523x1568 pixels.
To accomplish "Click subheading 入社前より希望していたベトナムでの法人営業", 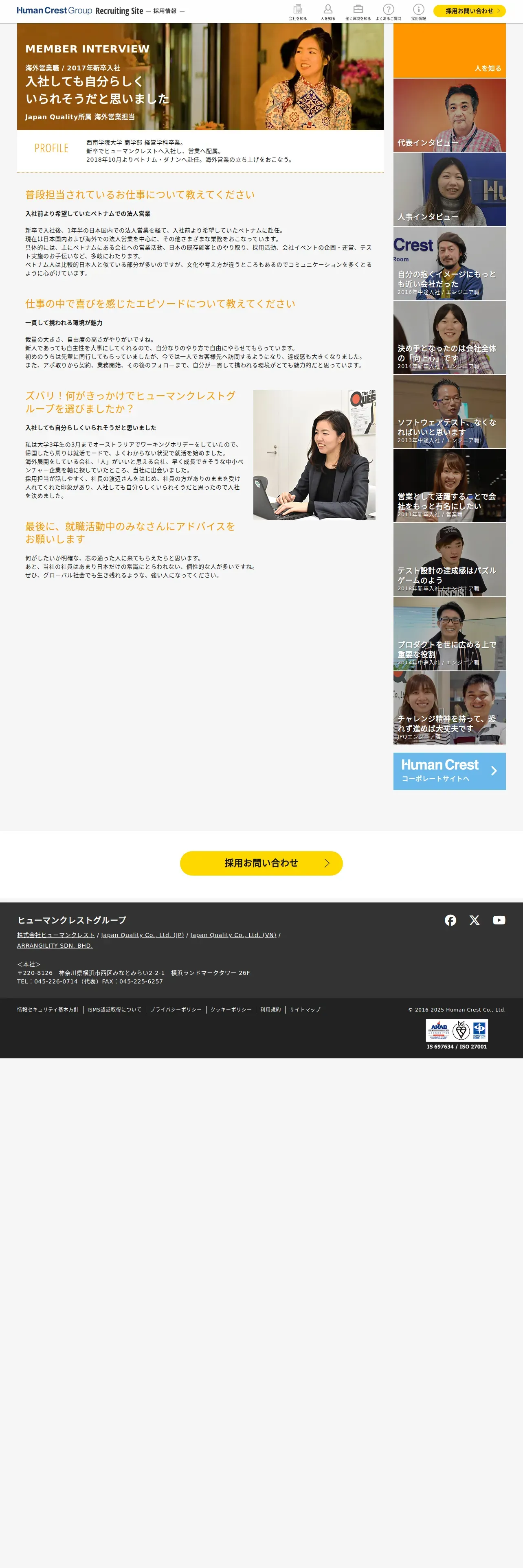I will click(x=88, y=214).
